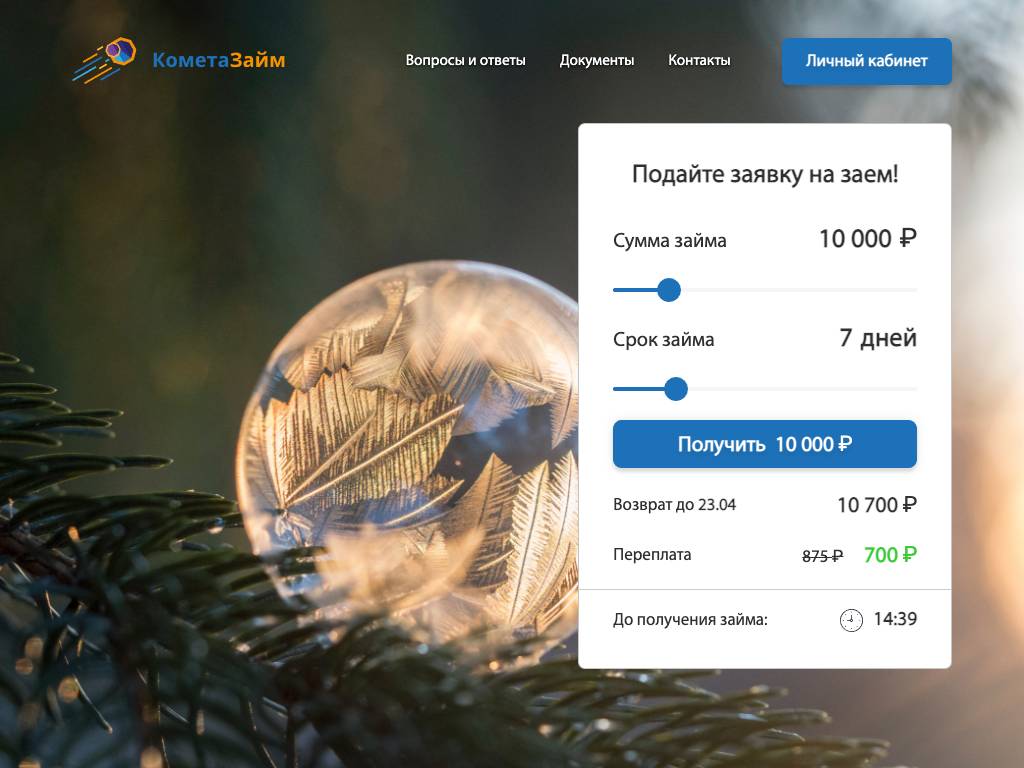Click the 10 000 ₽ loan amount value
The width and height of the screenshot is (1024, 768).
click(x=868, y=239)
